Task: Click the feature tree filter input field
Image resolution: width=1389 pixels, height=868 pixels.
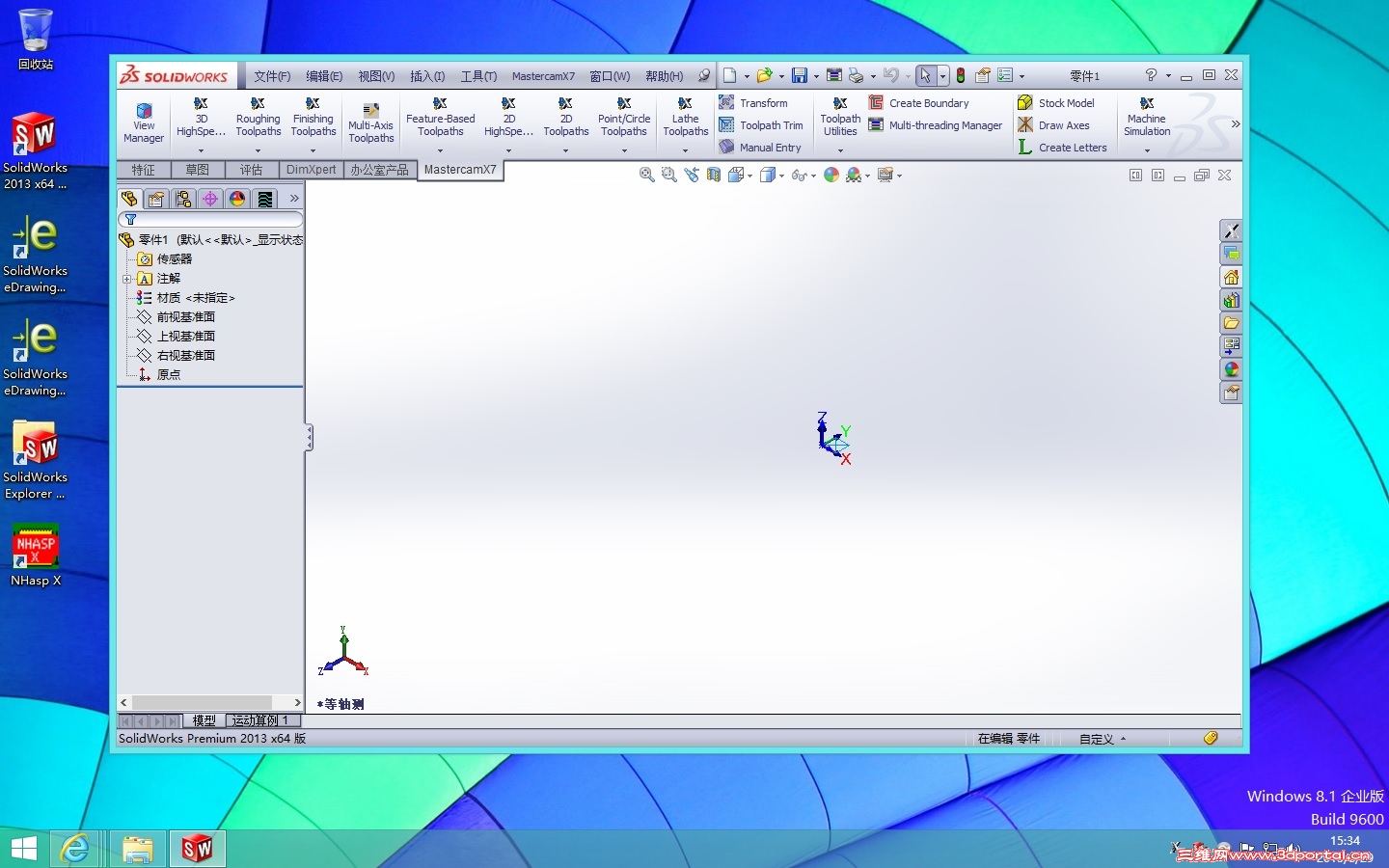Action: [x=210, y=220]
